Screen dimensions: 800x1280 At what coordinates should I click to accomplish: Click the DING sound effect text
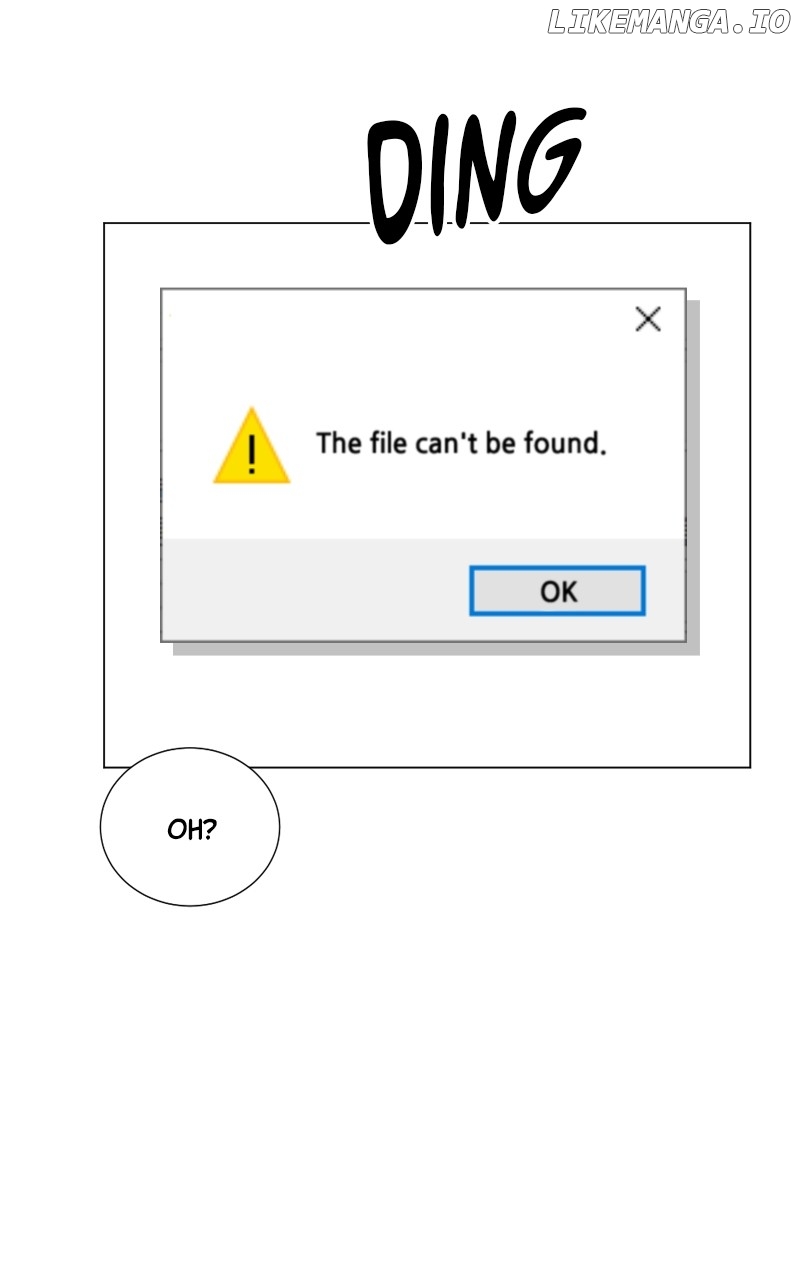[475, 176]
